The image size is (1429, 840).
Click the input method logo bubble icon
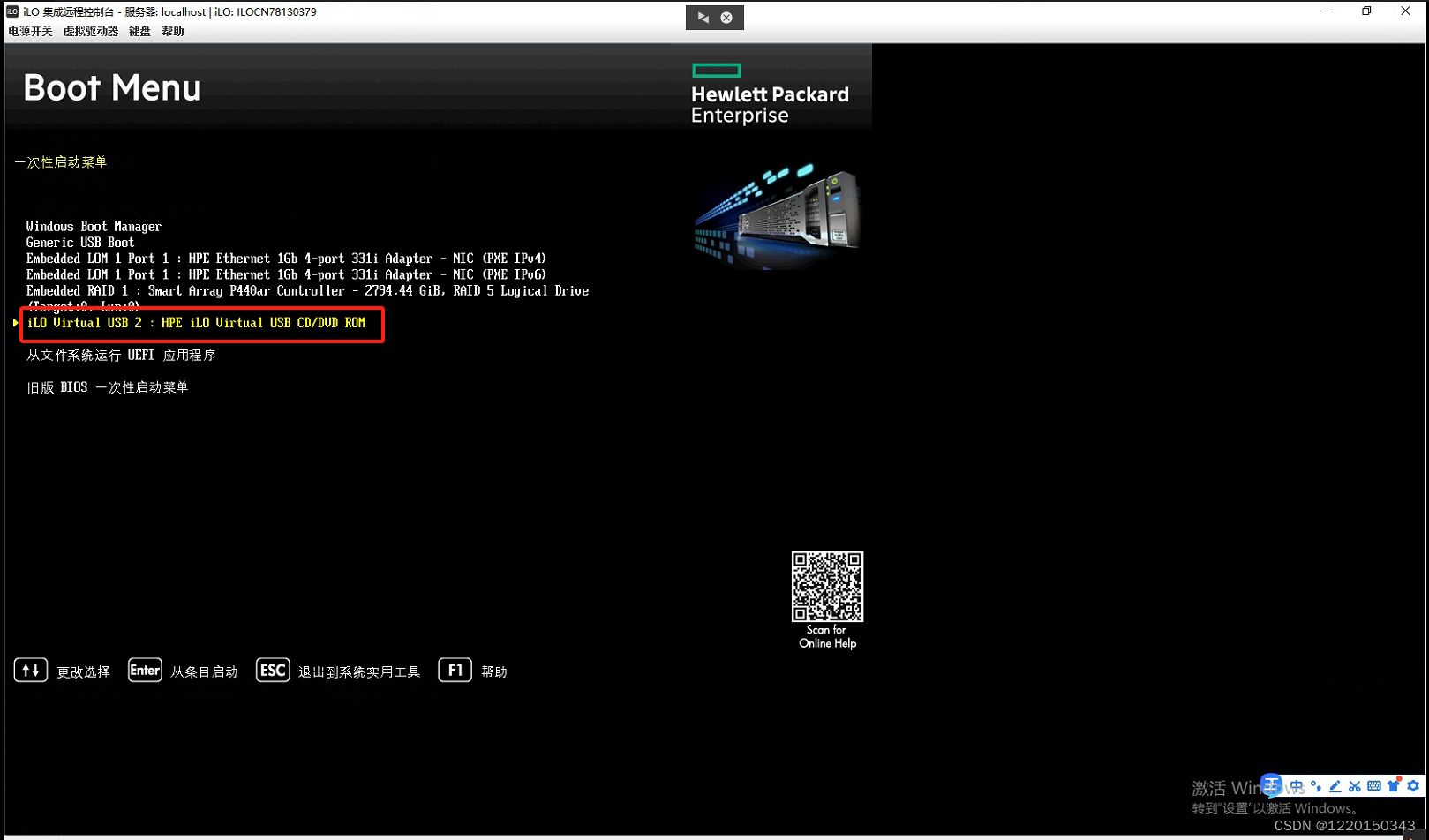click(1271, 784)
